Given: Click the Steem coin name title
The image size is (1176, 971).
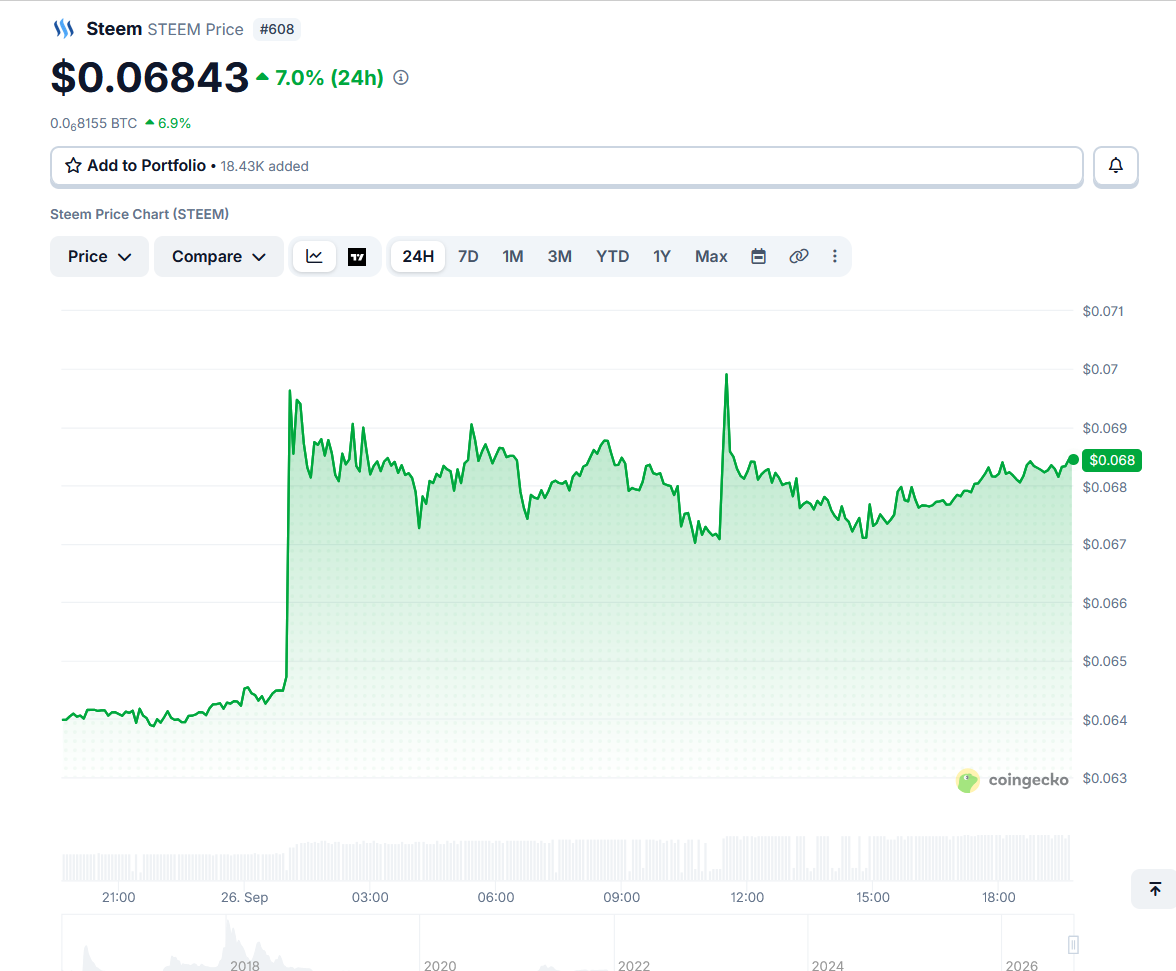Looking at the screenshot, I should tap(114, 29).
